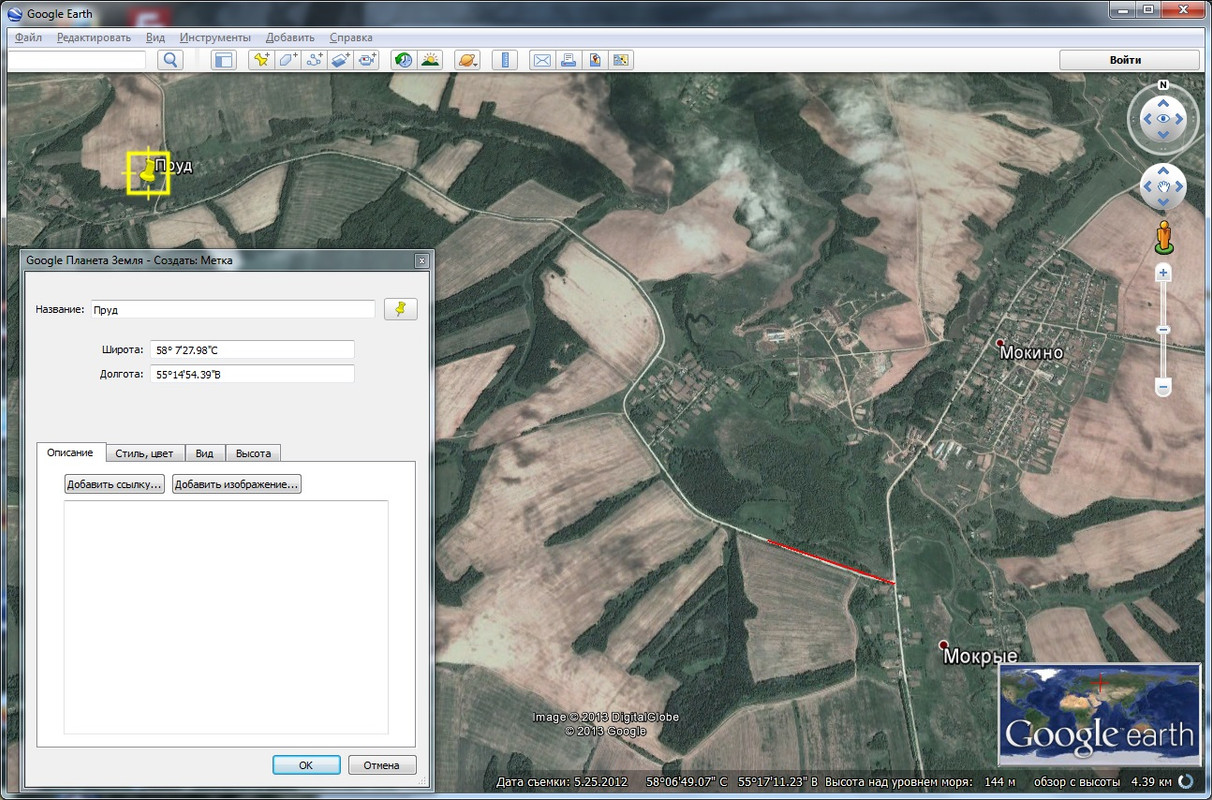Click the move joystick hand icon
Image resolution: width=1212 pixels, height=800 pixels.
[x=1163, y=186]
